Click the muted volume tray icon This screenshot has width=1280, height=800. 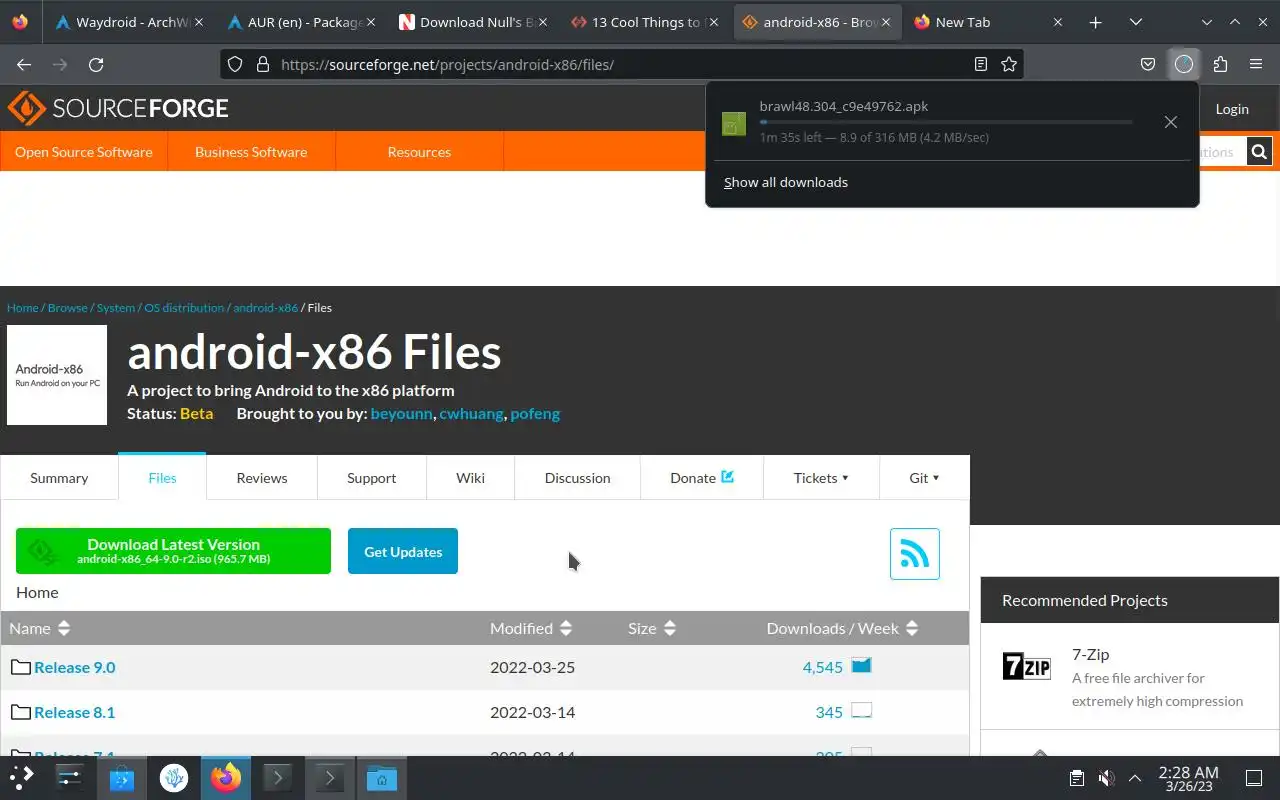point(1106,778)
